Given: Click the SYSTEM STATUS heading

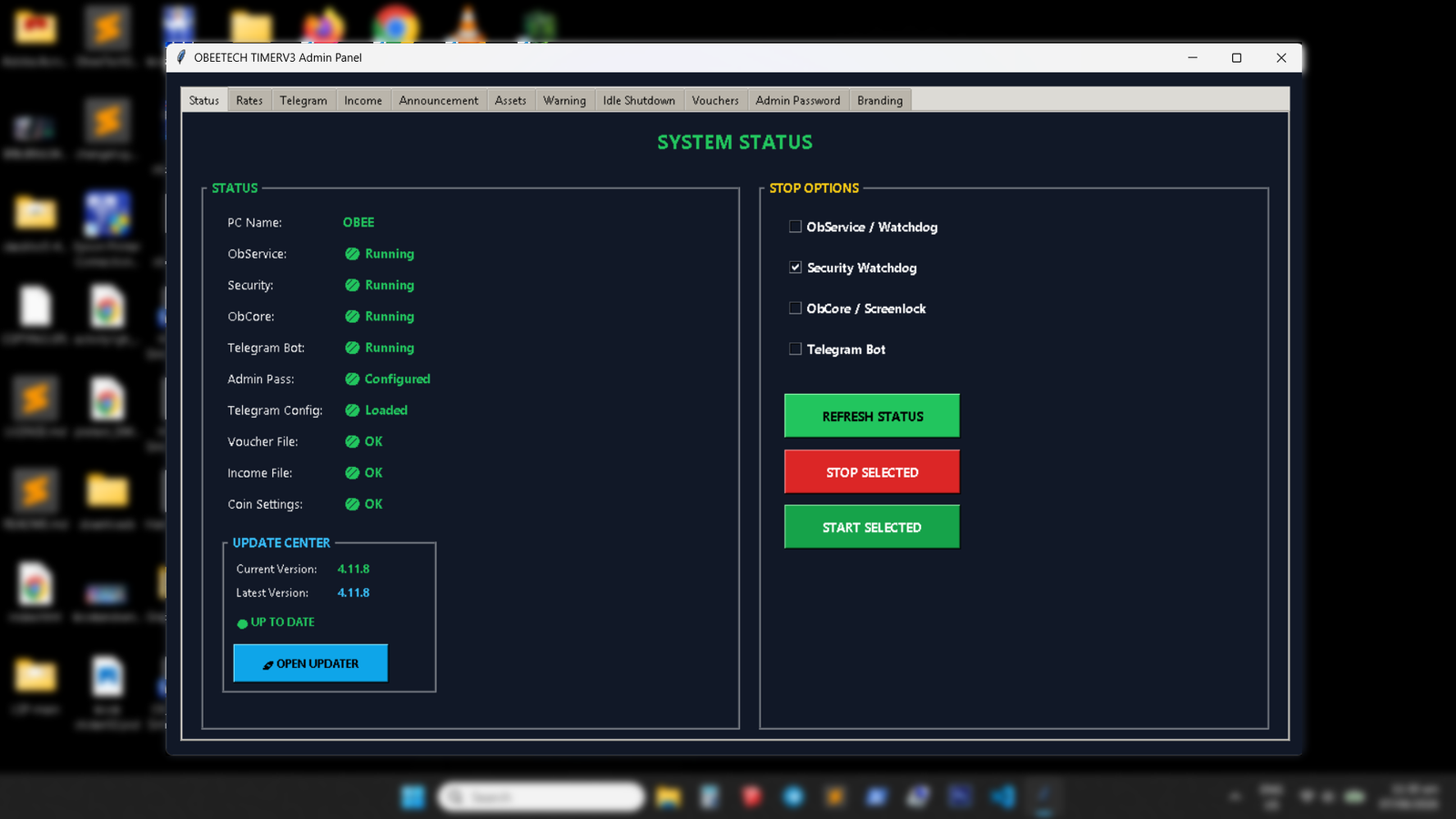Looking at the screenshot, I should 735,142.
